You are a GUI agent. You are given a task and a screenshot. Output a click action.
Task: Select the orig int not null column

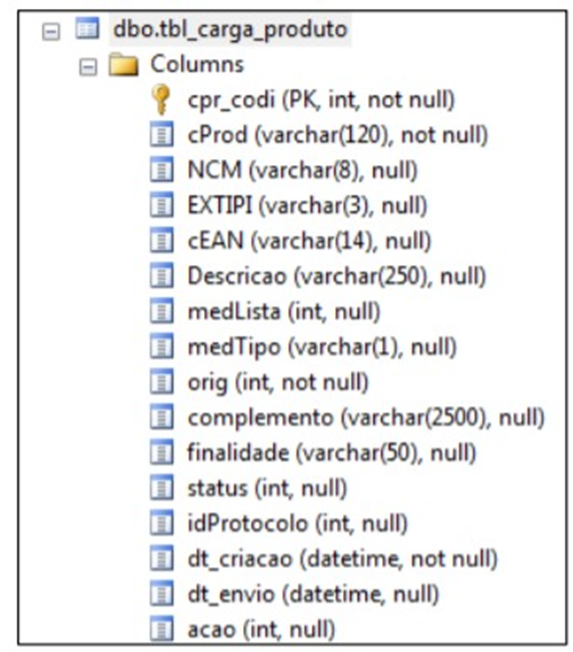(278, 383)
